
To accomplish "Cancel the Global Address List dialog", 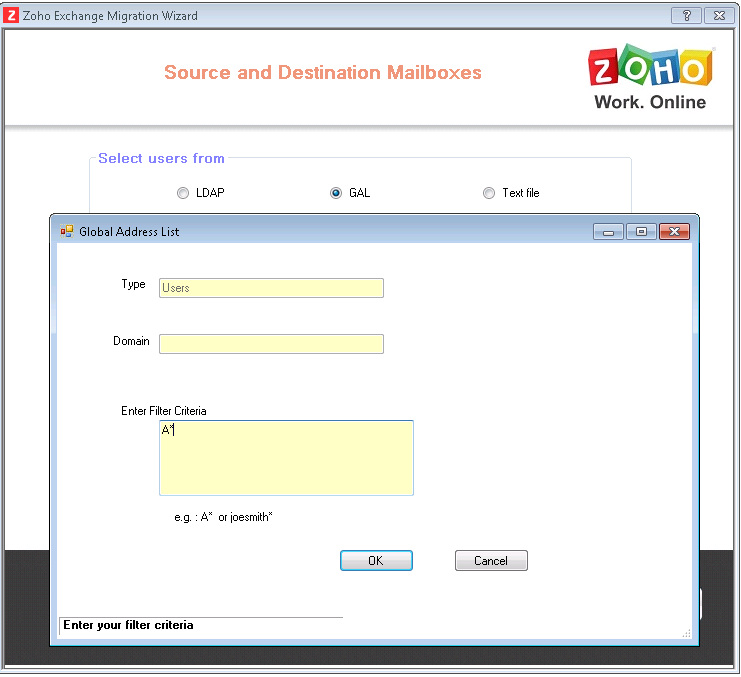I will pos(491,560).
